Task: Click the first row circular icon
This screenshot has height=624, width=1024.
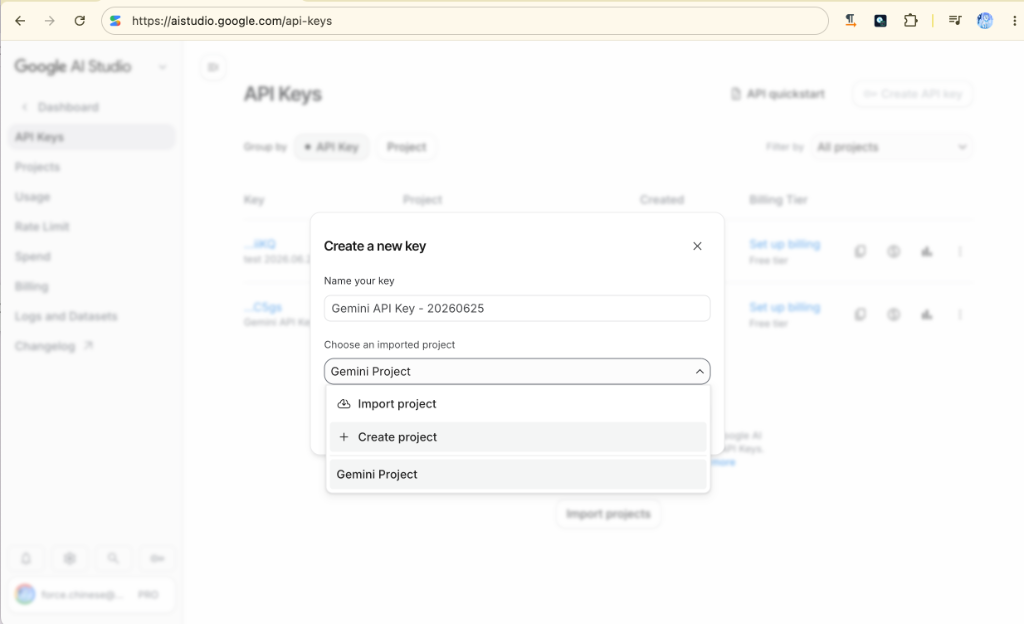Action: 893,251
